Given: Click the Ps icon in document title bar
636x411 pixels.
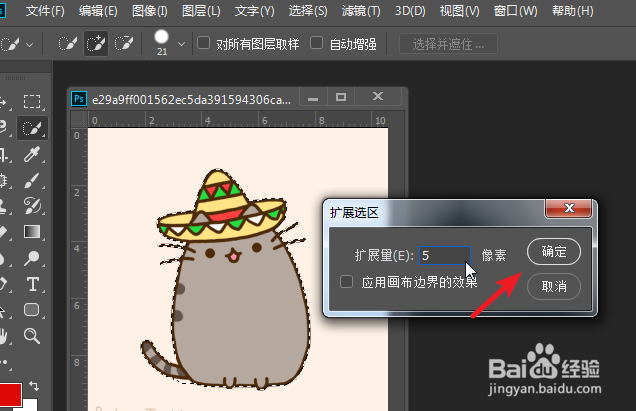Looking at the screenshot, I should click(x=79, y=99).
